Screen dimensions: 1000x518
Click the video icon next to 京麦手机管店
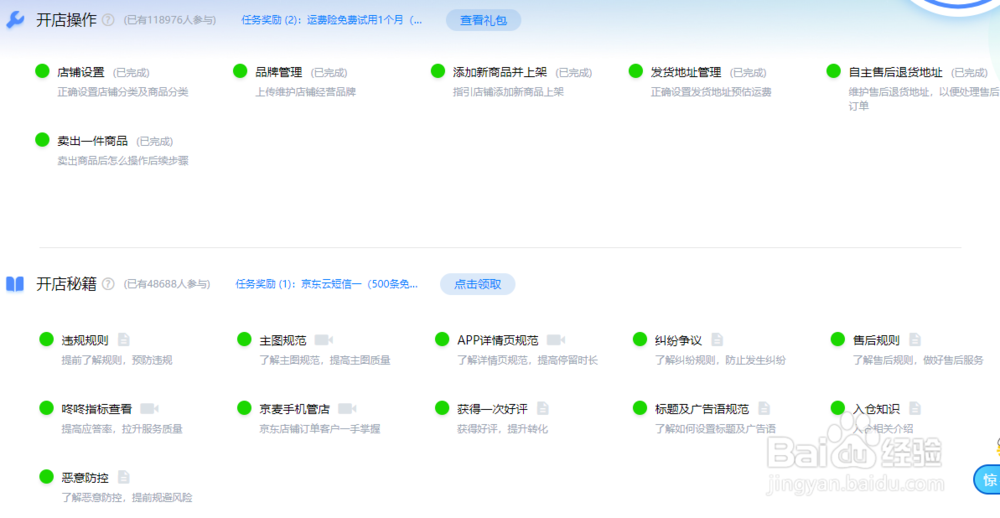tap(347, 408)
